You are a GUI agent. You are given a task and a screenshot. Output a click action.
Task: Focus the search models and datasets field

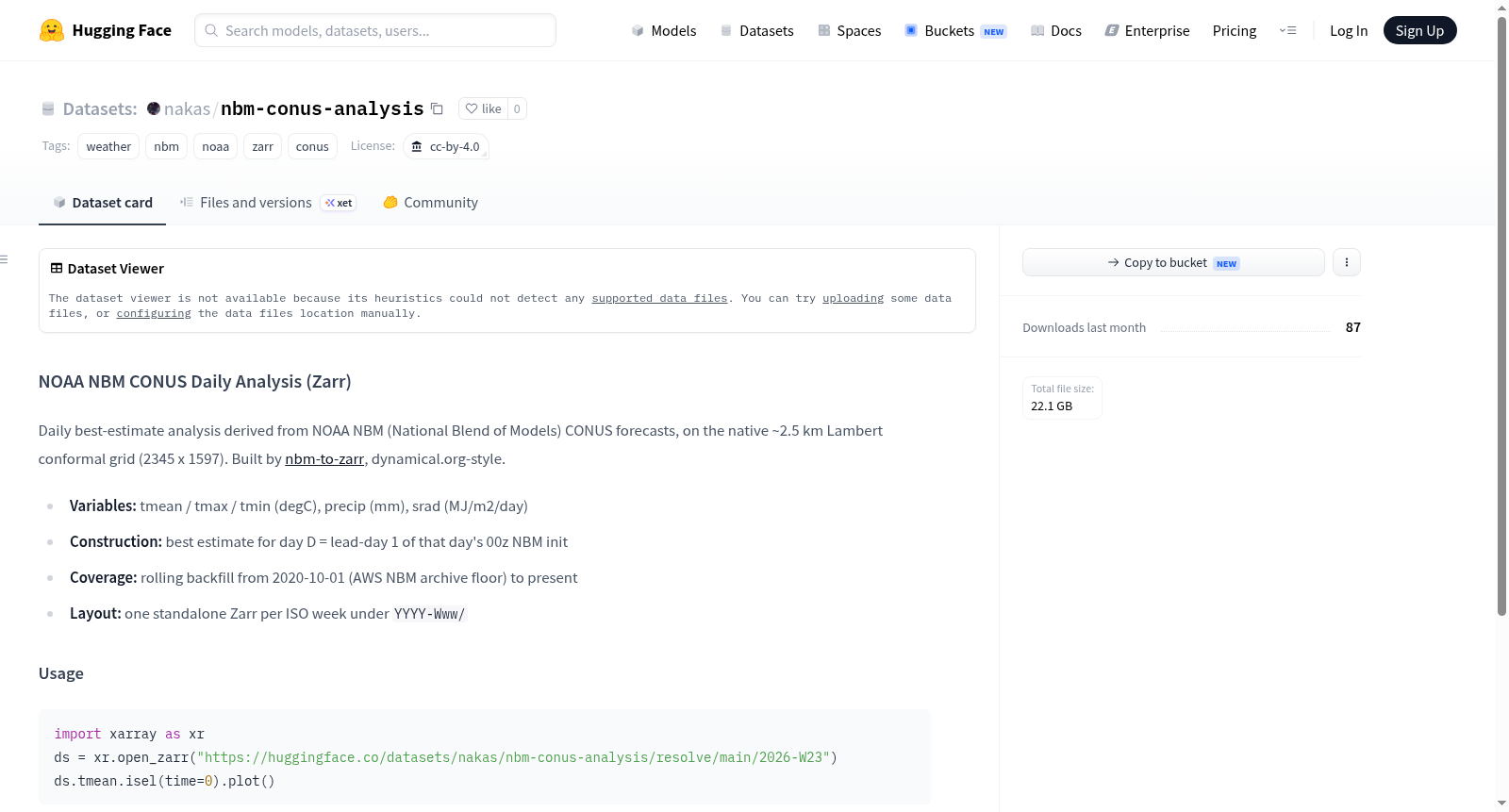[375, 30]
